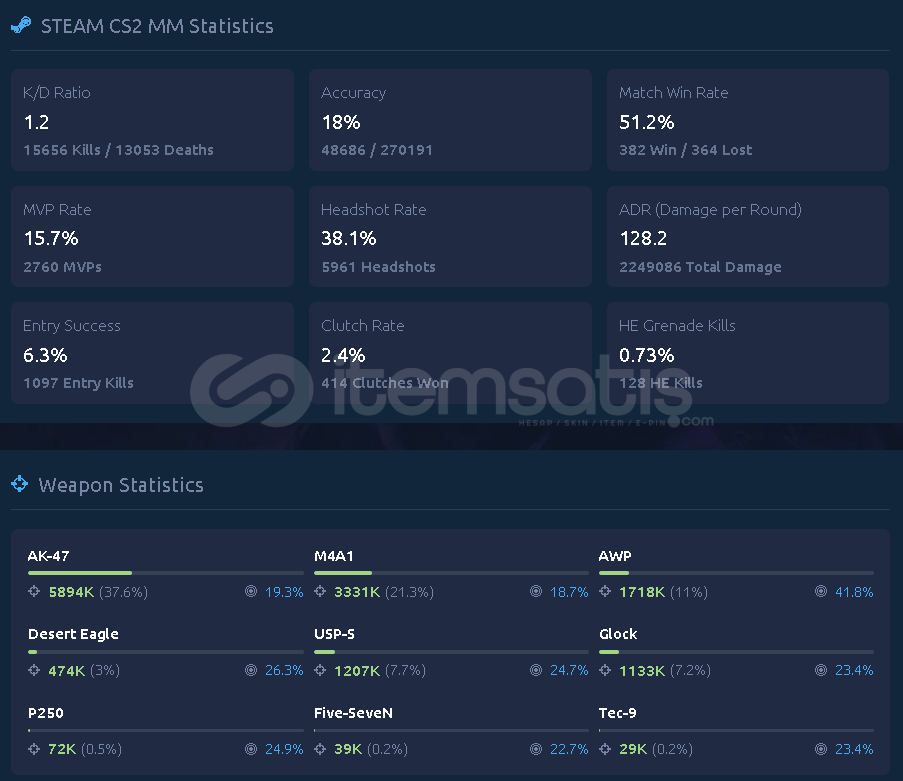
Task: Click the kills crosshair icon under AWP
Action: click(x=605, y=591)
